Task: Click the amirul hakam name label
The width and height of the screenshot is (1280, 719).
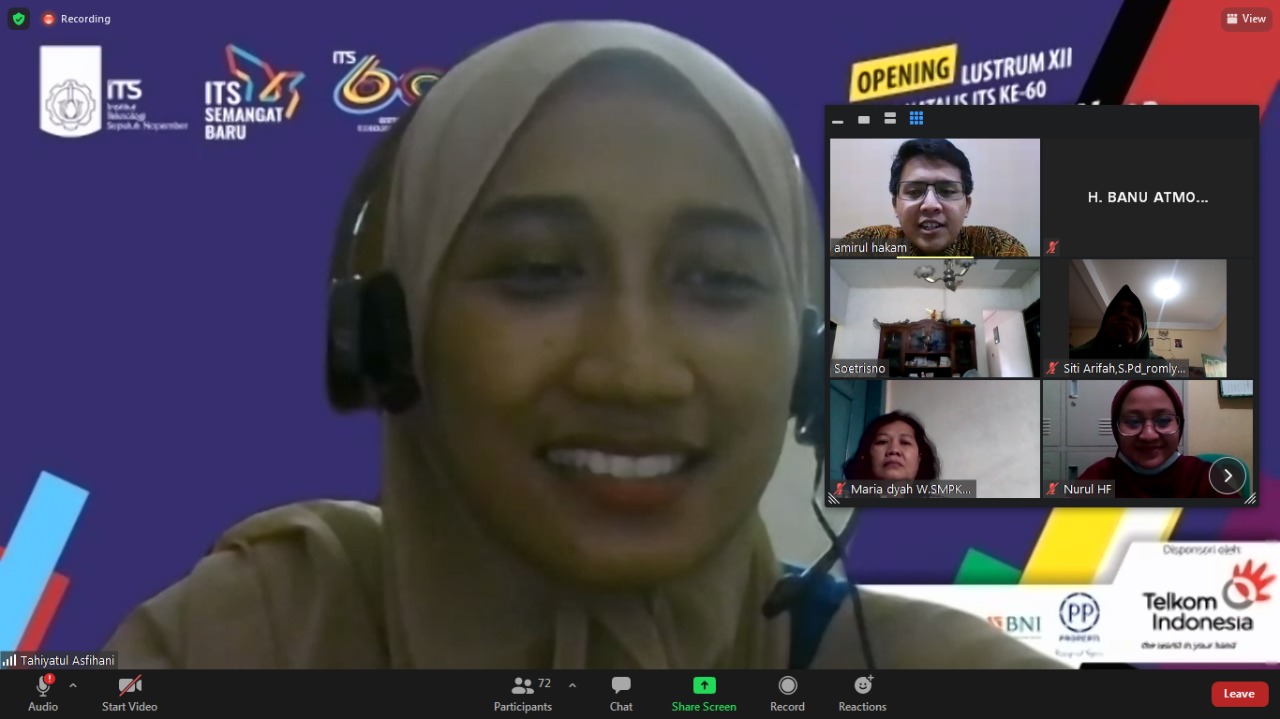Action: [871, 247]
